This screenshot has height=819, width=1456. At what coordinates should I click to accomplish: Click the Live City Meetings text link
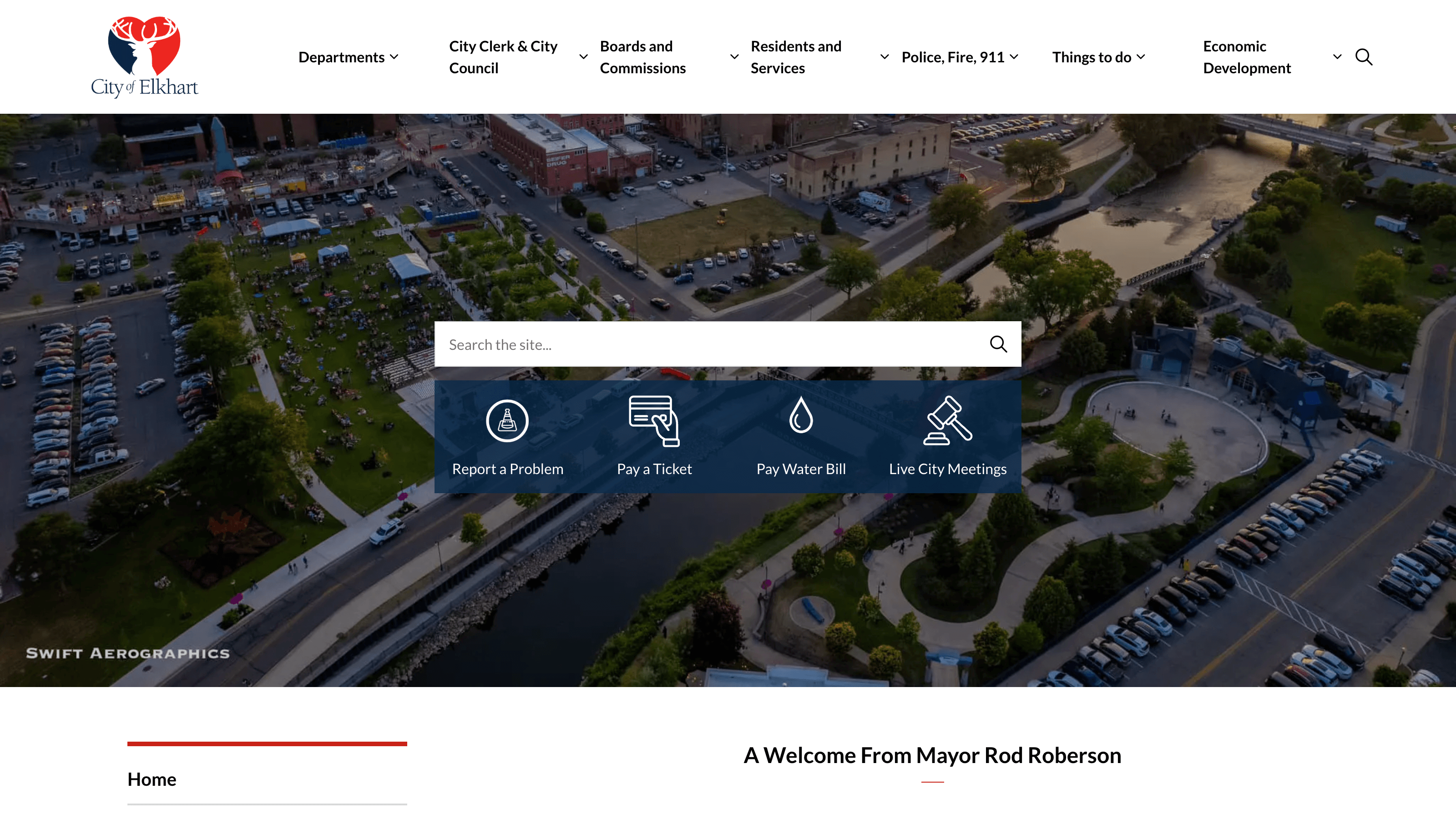coord(948,469)
